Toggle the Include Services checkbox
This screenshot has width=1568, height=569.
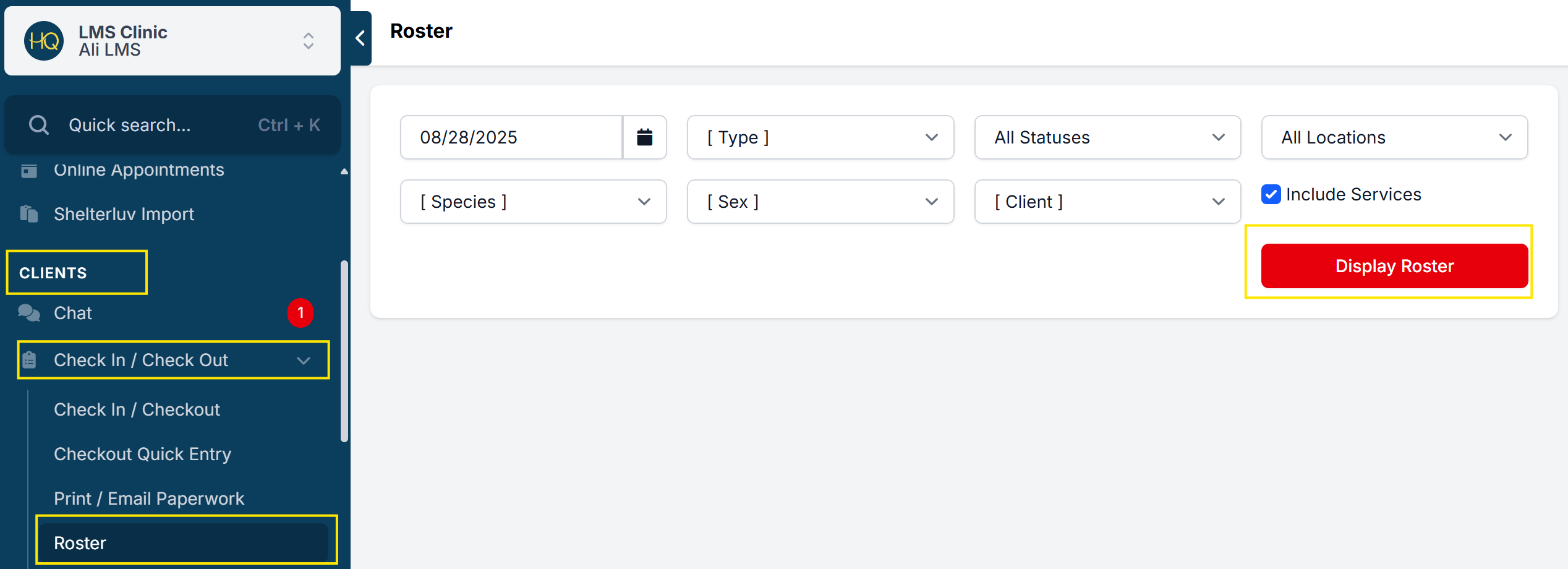pos(1271,194)
